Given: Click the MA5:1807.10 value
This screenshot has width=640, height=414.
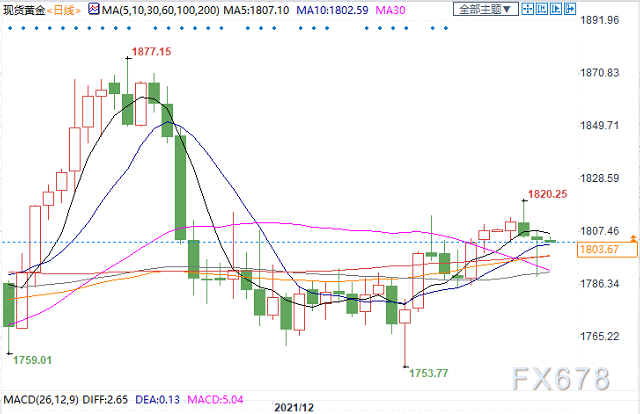Looking at the screenshot, I should tap(256, 10).
